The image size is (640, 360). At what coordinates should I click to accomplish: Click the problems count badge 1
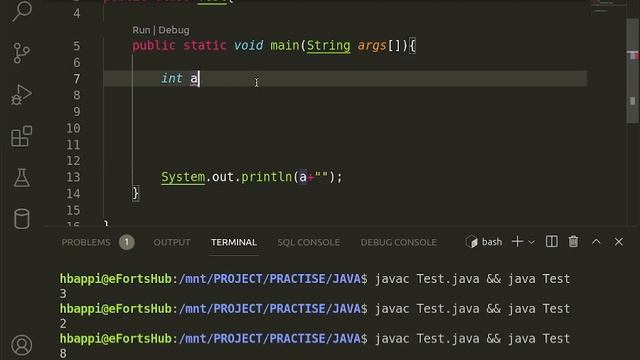coord(127,242)
